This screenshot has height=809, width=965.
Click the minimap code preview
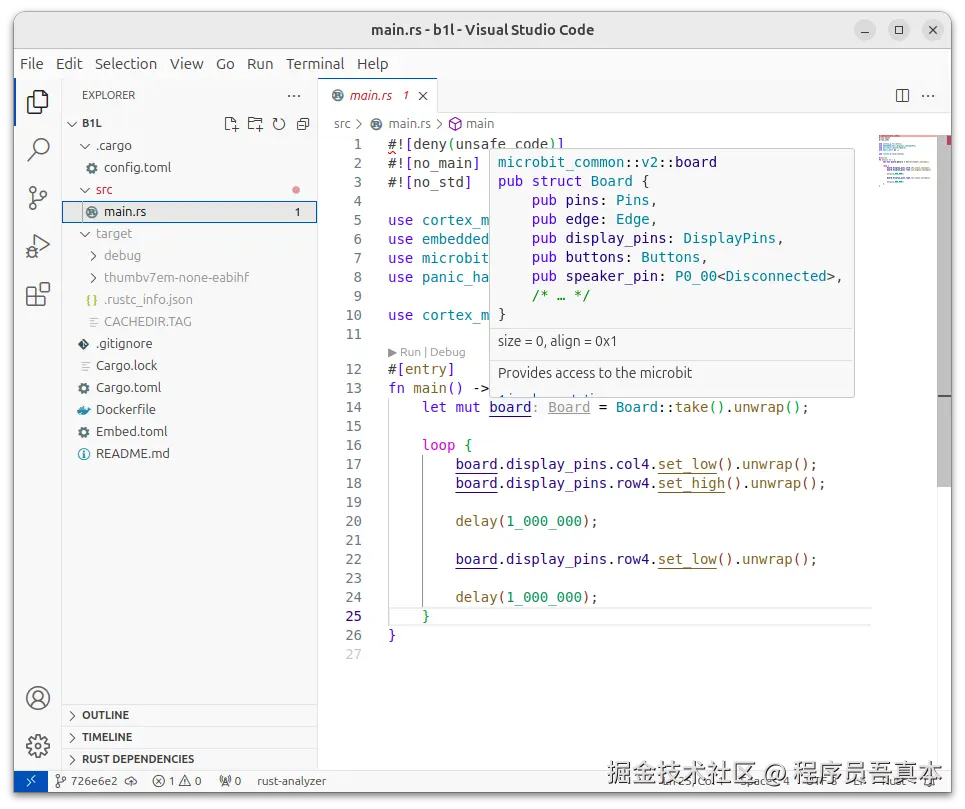(x=905, y=161)
